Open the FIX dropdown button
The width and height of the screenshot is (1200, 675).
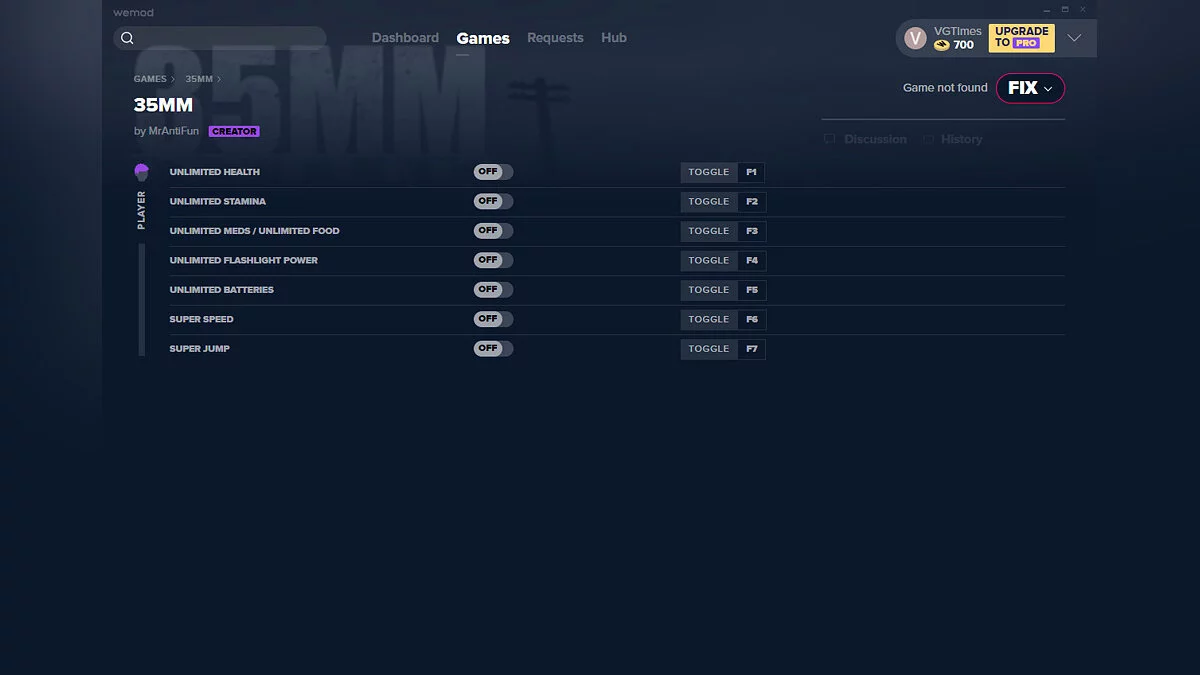click(1030, 88)
